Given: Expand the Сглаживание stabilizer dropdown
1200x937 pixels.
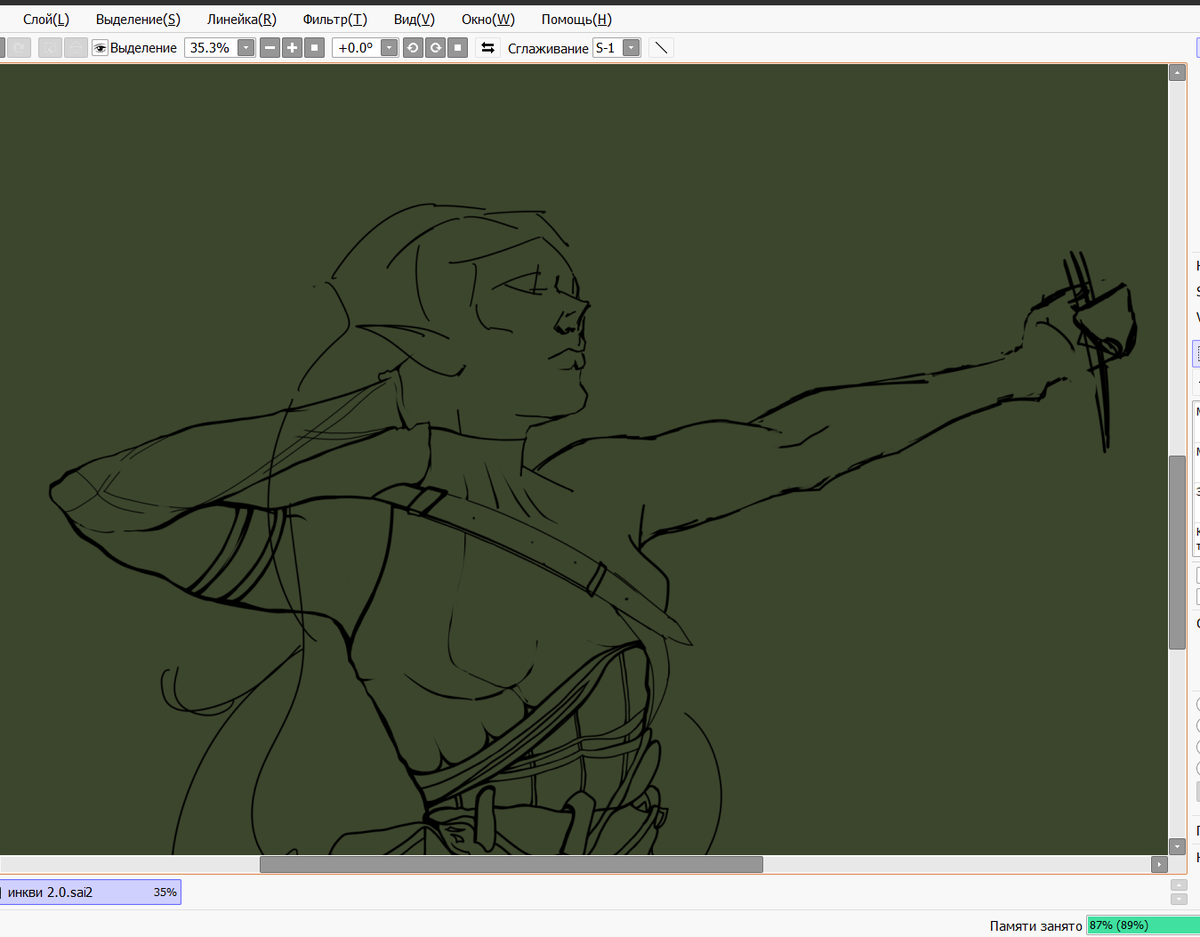Looking at the screenshot, I should pyautogui.click(x=631, y=48).
